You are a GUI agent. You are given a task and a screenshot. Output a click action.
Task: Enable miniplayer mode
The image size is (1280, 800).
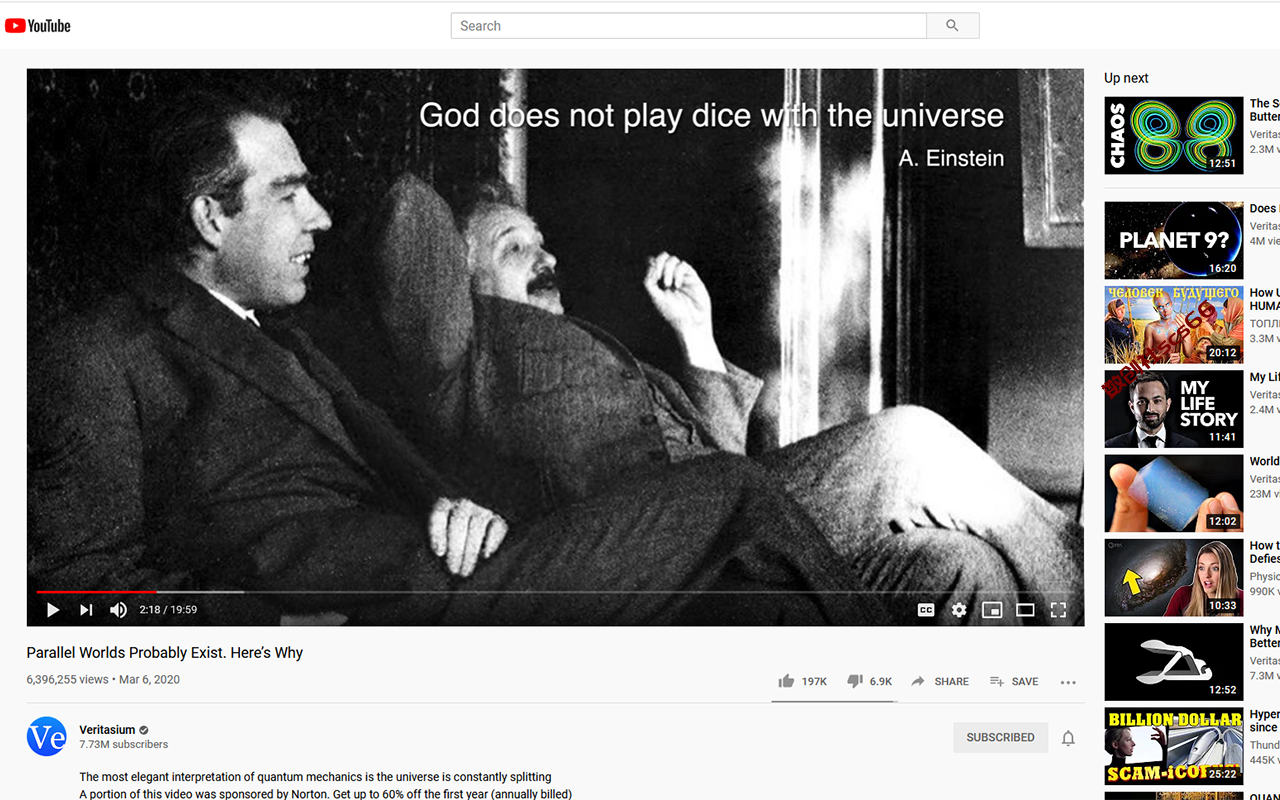tap(992, 610)
